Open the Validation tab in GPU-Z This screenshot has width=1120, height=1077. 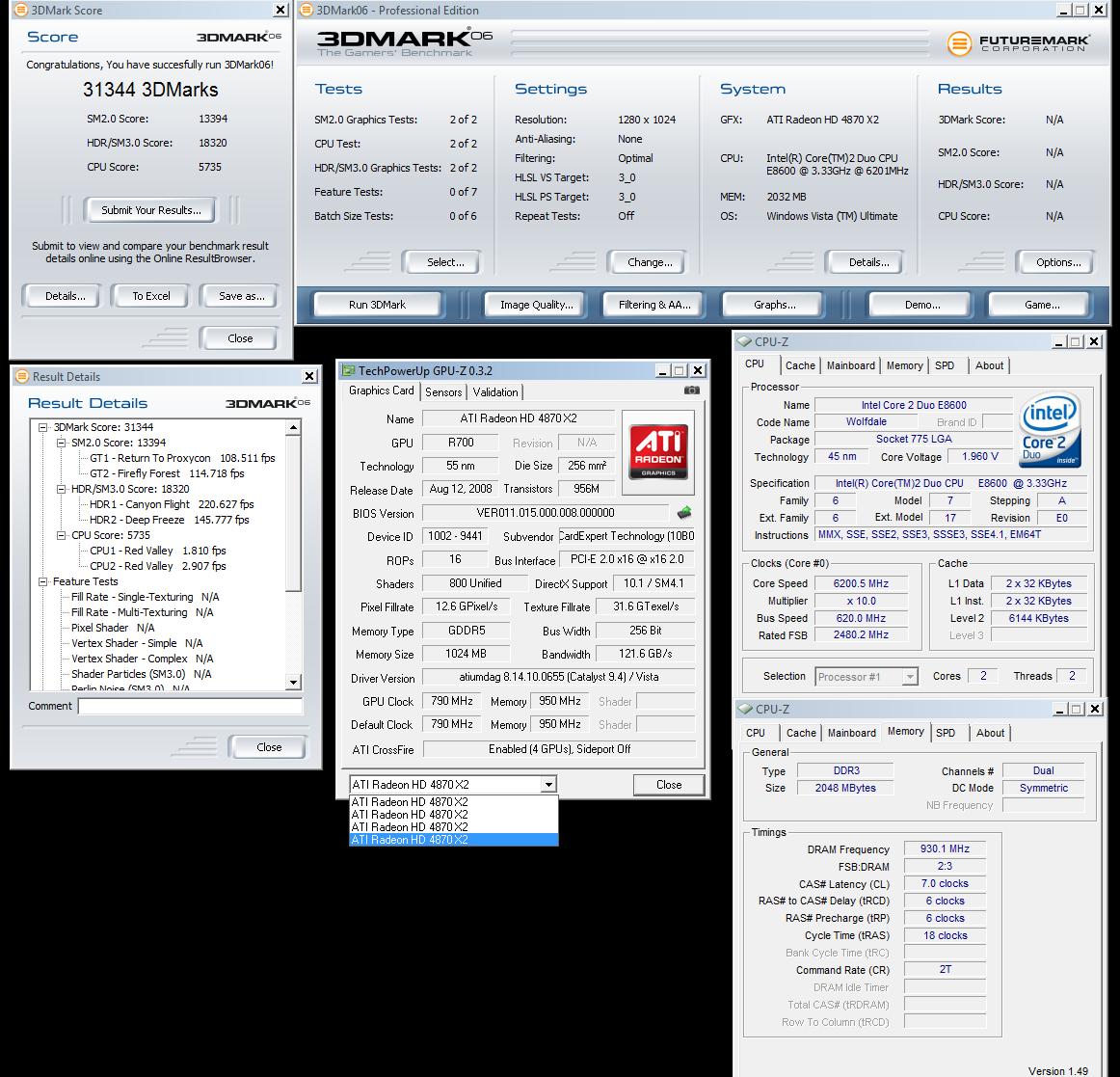[495, 391]
